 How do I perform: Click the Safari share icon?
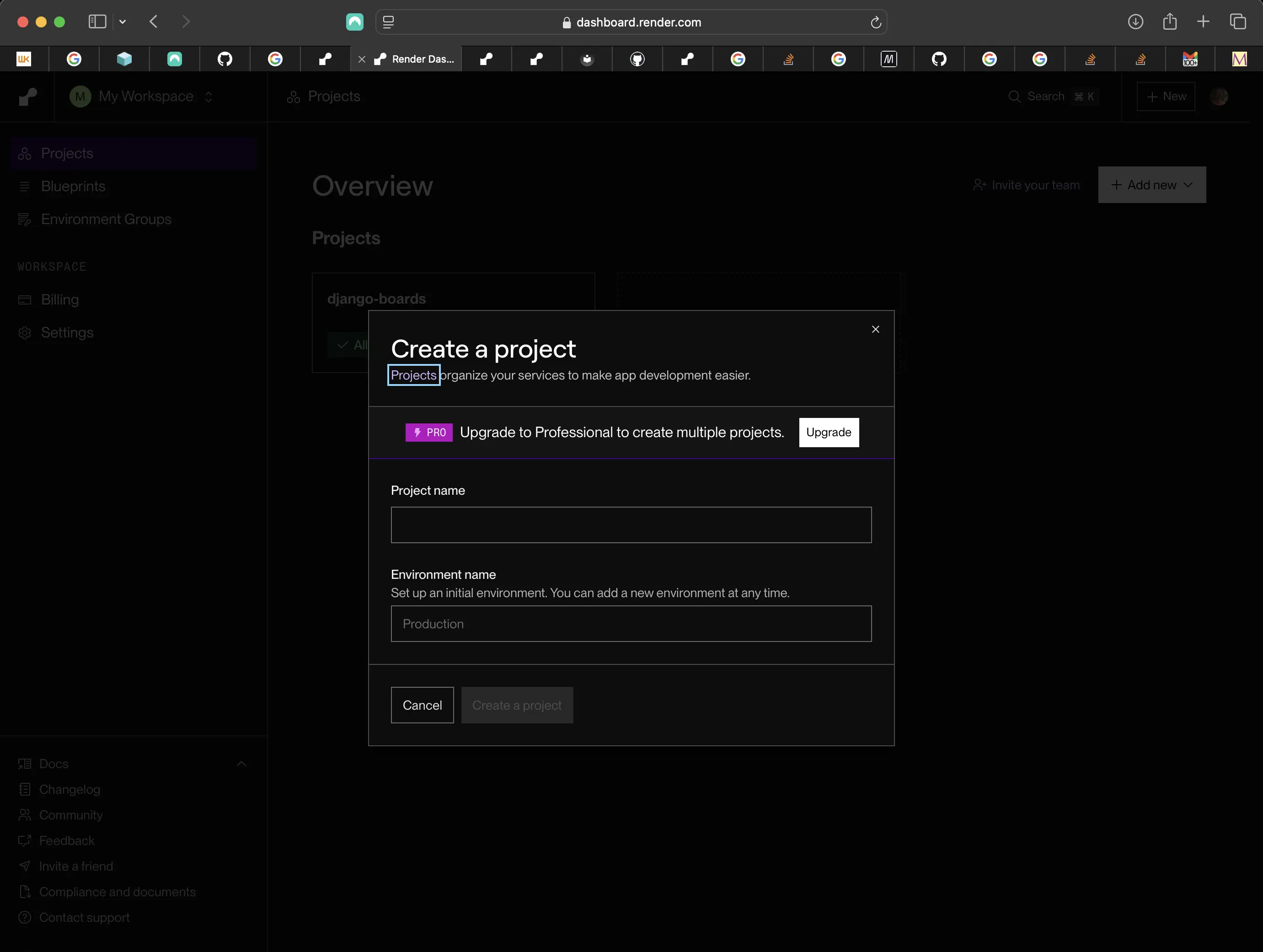point(1169,21)
